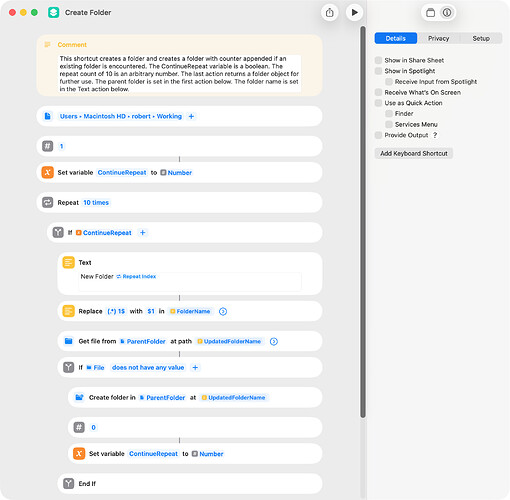Click the End If branch icon
Viewport: 510px width, 500px height.
68,483
